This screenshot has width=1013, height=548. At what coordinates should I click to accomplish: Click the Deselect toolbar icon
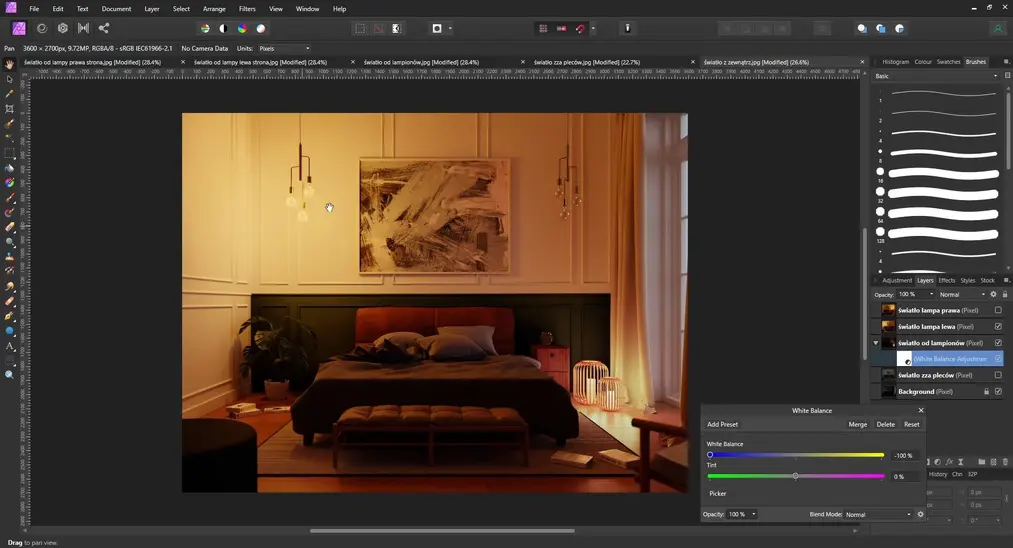point(379,28)
